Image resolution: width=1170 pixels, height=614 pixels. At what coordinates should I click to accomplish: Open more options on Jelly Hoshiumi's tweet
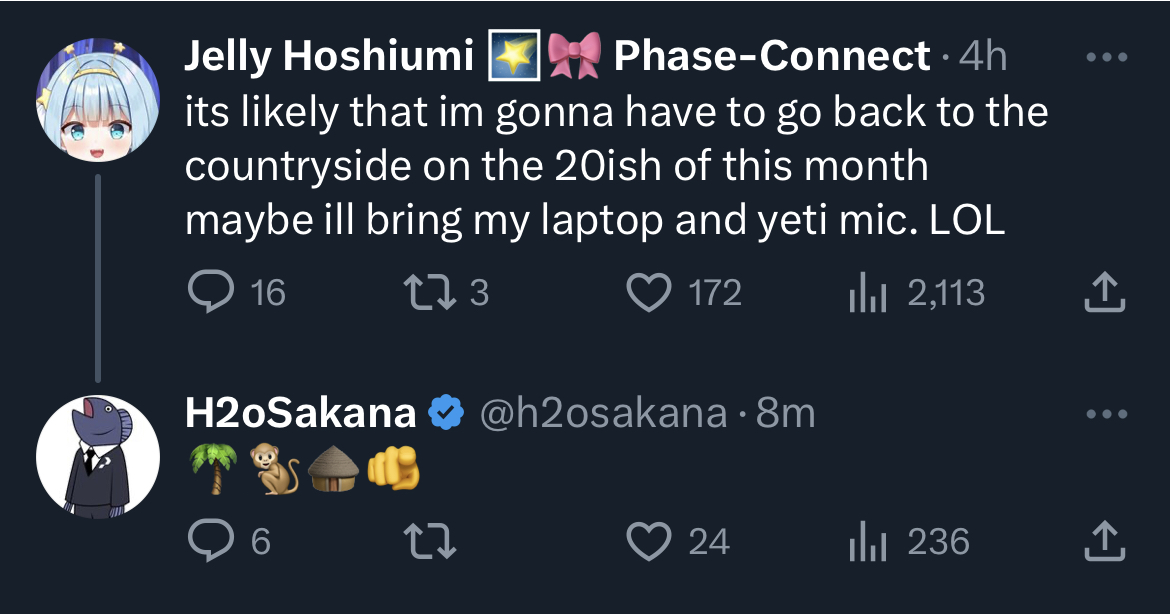tap(1107, 57)
